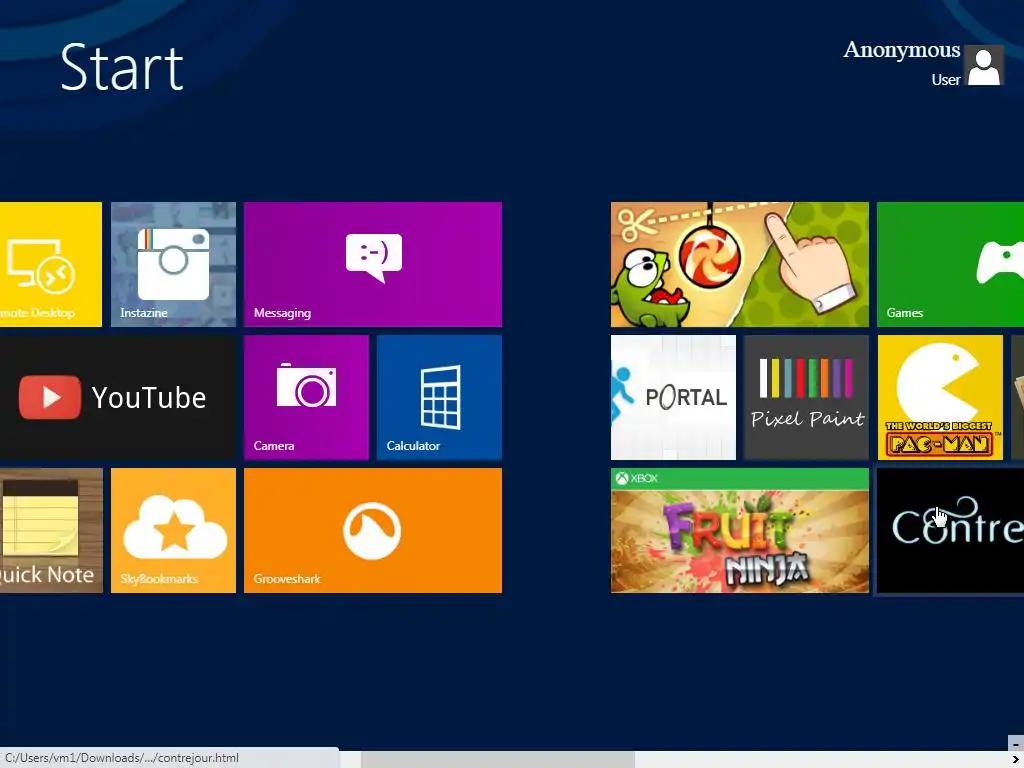This screenshot has height=768, width=1024.
Task: Click the contrejour.html status bar path
Action: 122,758
